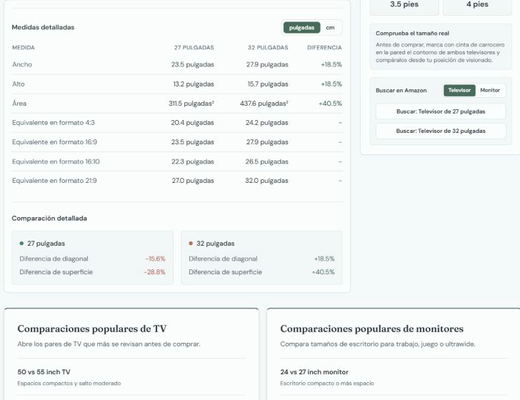
Task: Click the 437.6 pulgadas² area value
Action: point(264,104)
